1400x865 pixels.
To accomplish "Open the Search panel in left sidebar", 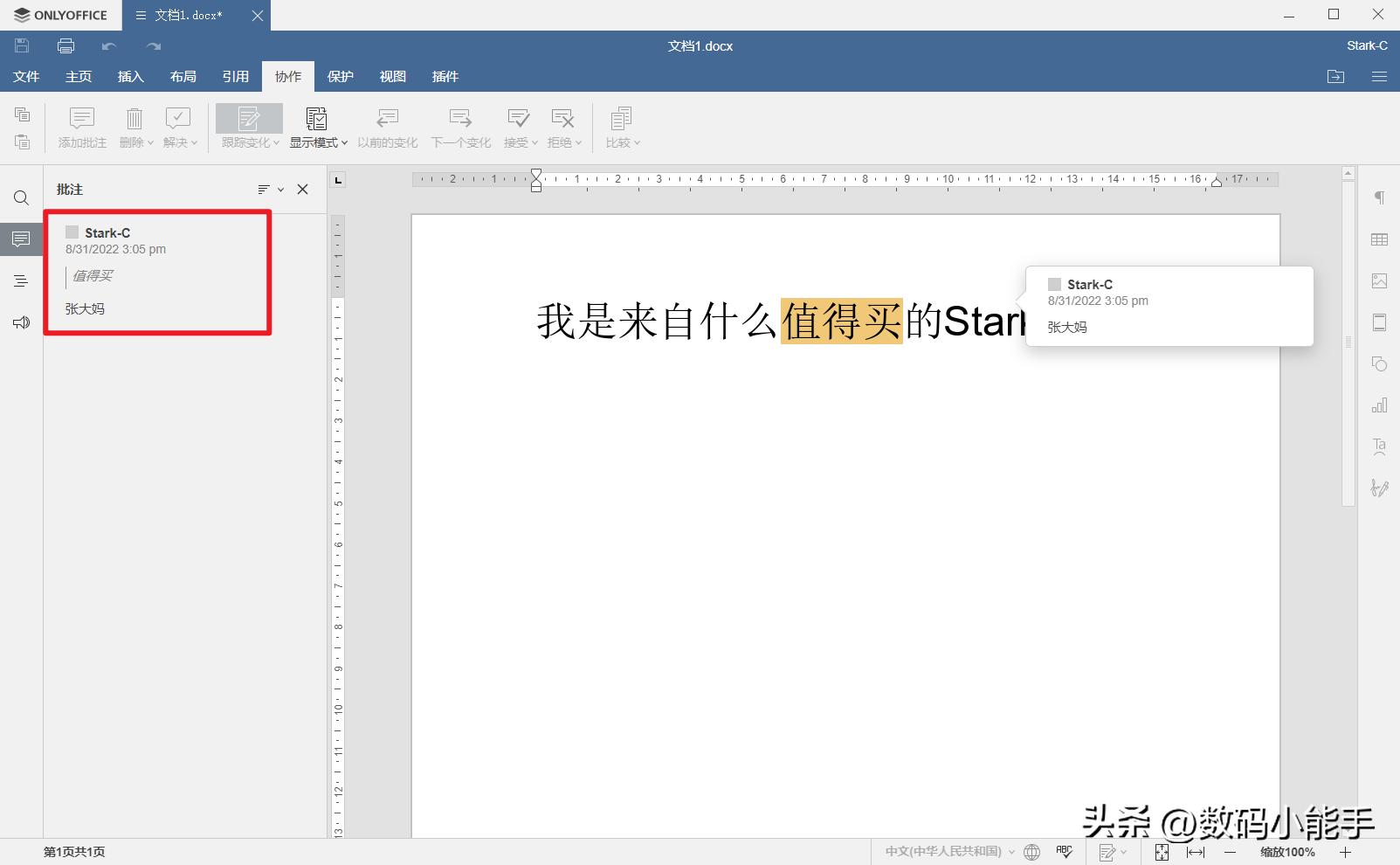I will [21, 198].
